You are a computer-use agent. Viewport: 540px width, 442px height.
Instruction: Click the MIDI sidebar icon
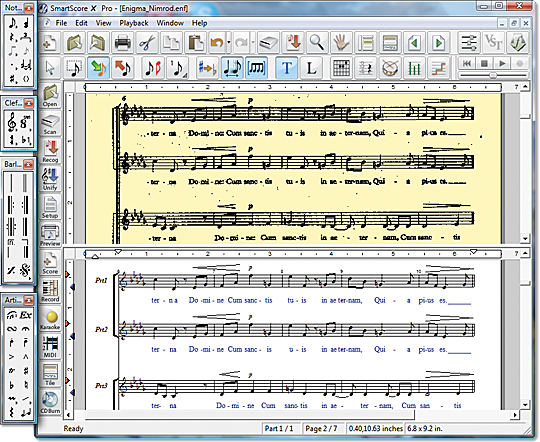pos(50,347)
